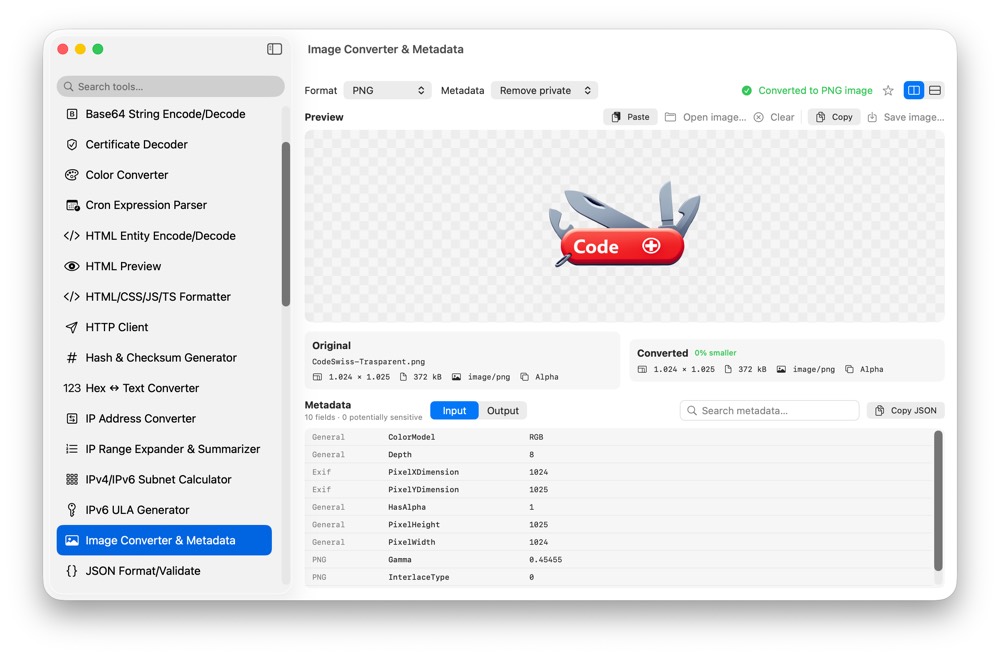Click the Swiss knife preview image
The width and height of the screenshot is (1000, 657).
click(624, 223)
